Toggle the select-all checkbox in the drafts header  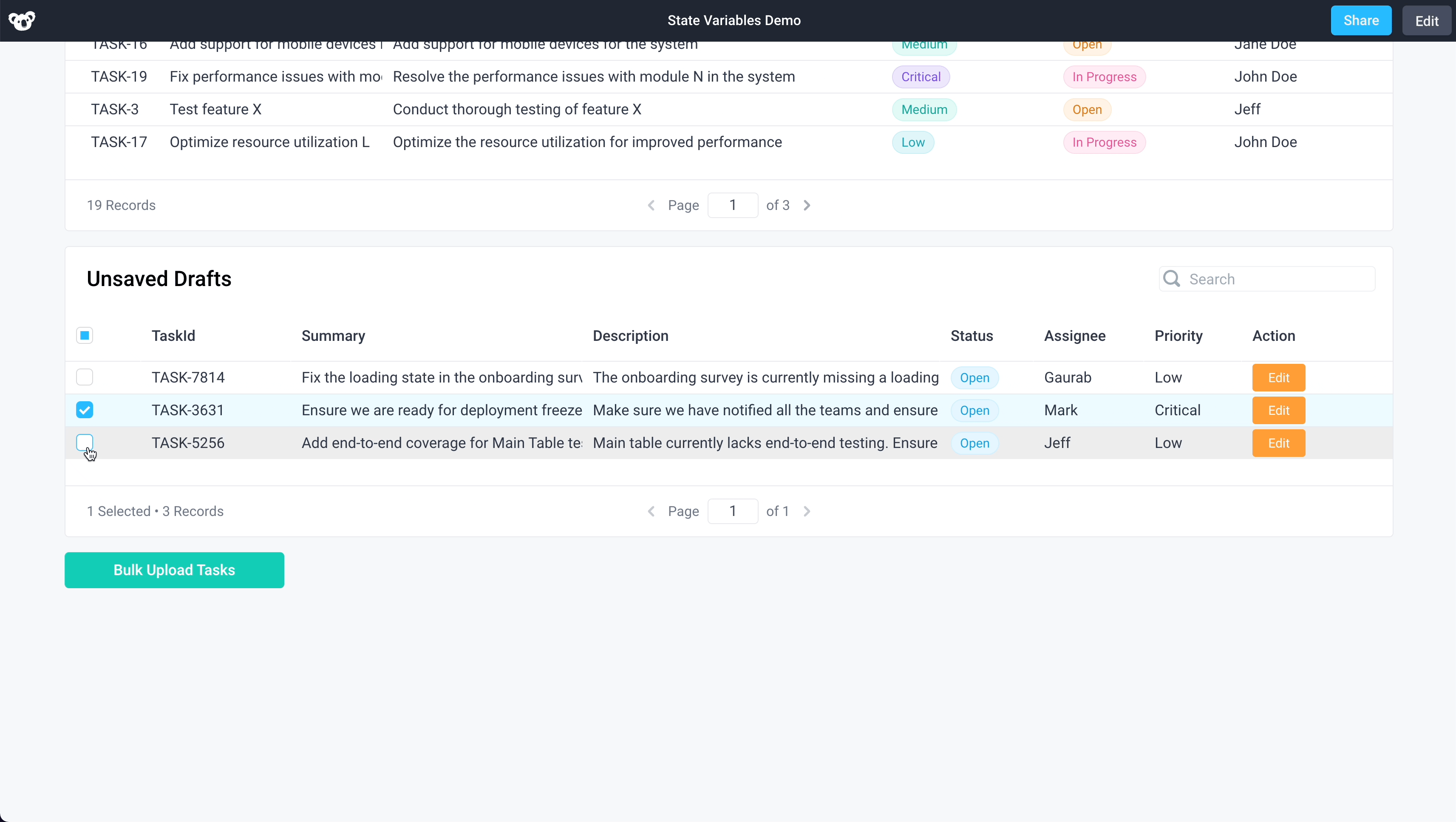[84, 335]
